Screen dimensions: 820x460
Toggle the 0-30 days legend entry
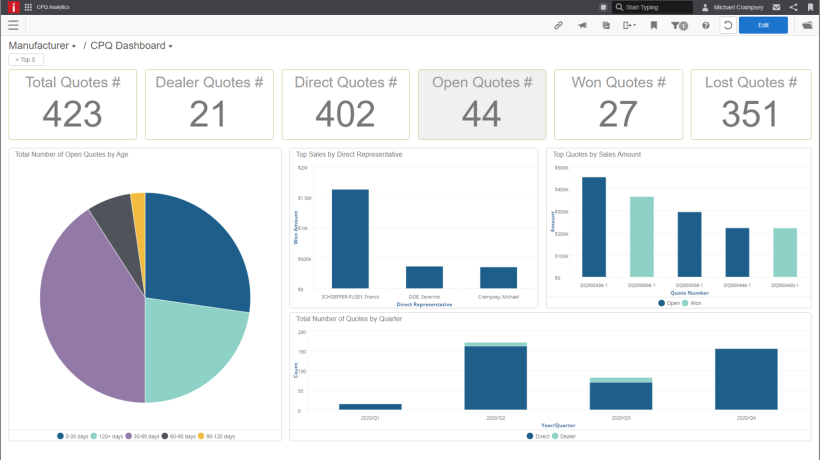73,436
